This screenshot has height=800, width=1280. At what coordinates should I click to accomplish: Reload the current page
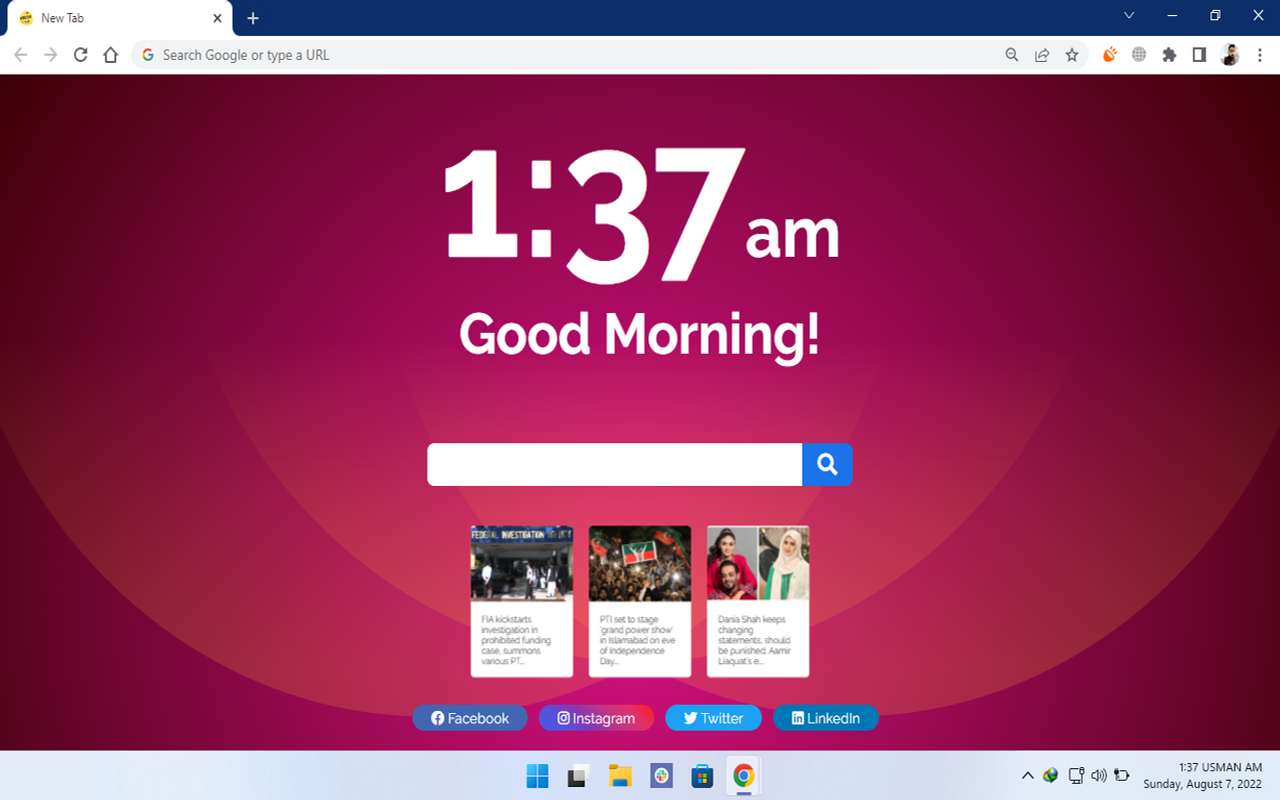click(x=81, y=55)
